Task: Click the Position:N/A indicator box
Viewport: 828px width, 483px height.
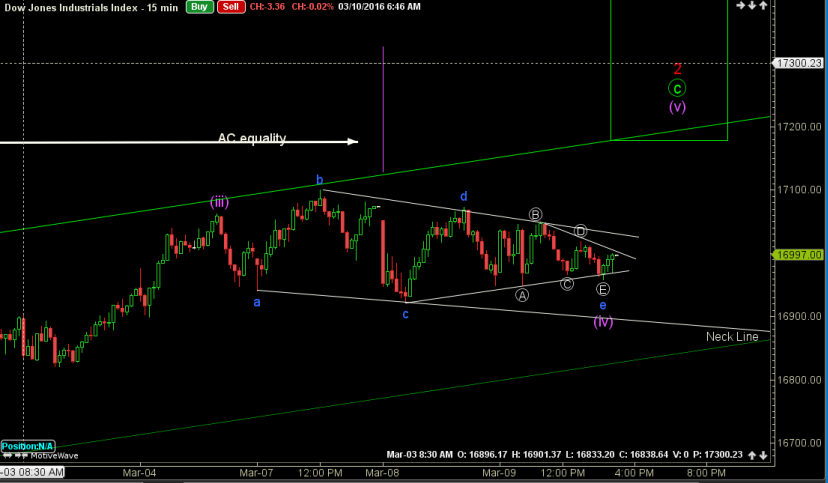Action: coord(28,447)
